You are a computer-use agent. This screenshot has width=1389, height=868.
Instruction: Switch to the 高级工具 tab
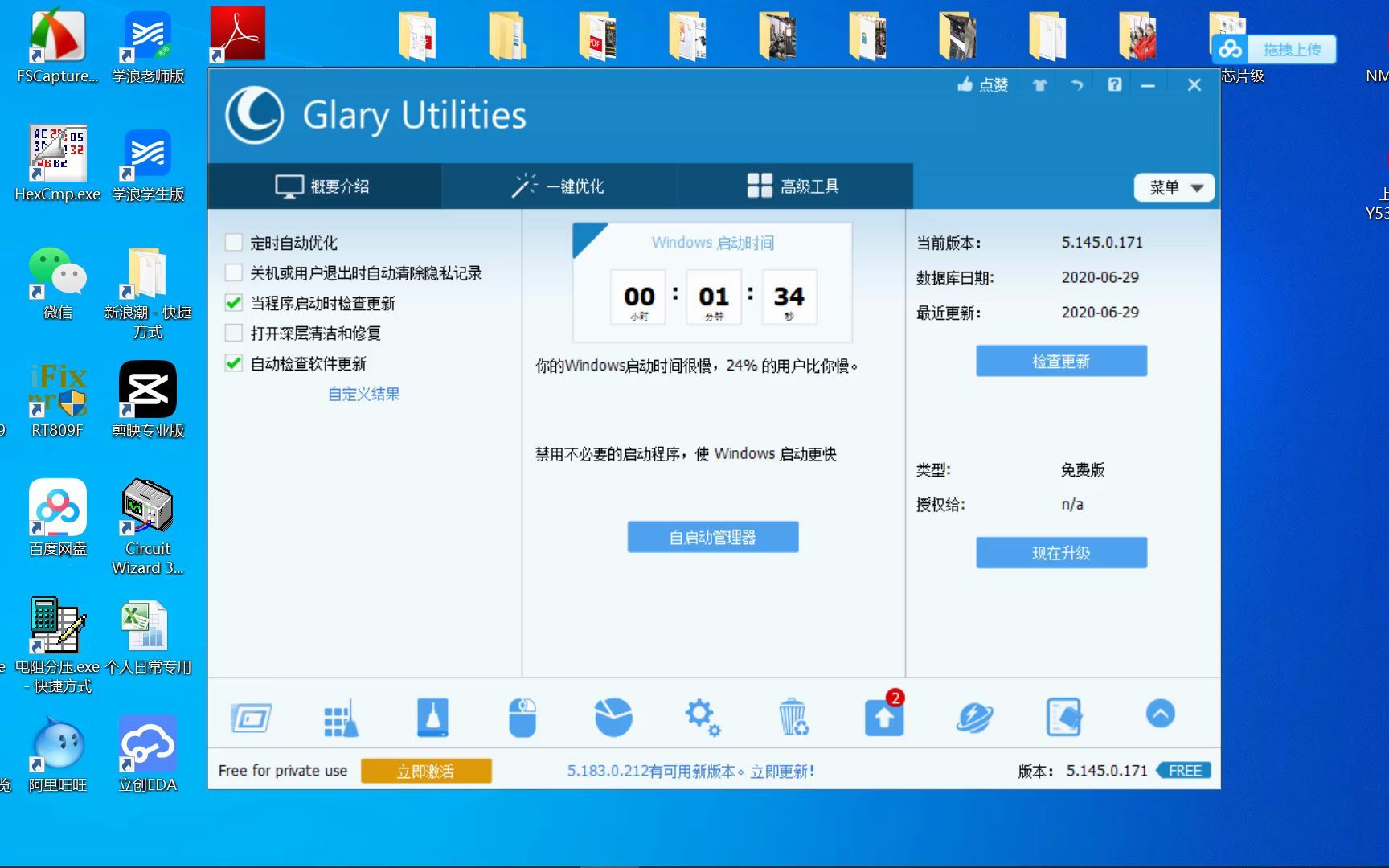click(794, 186)
